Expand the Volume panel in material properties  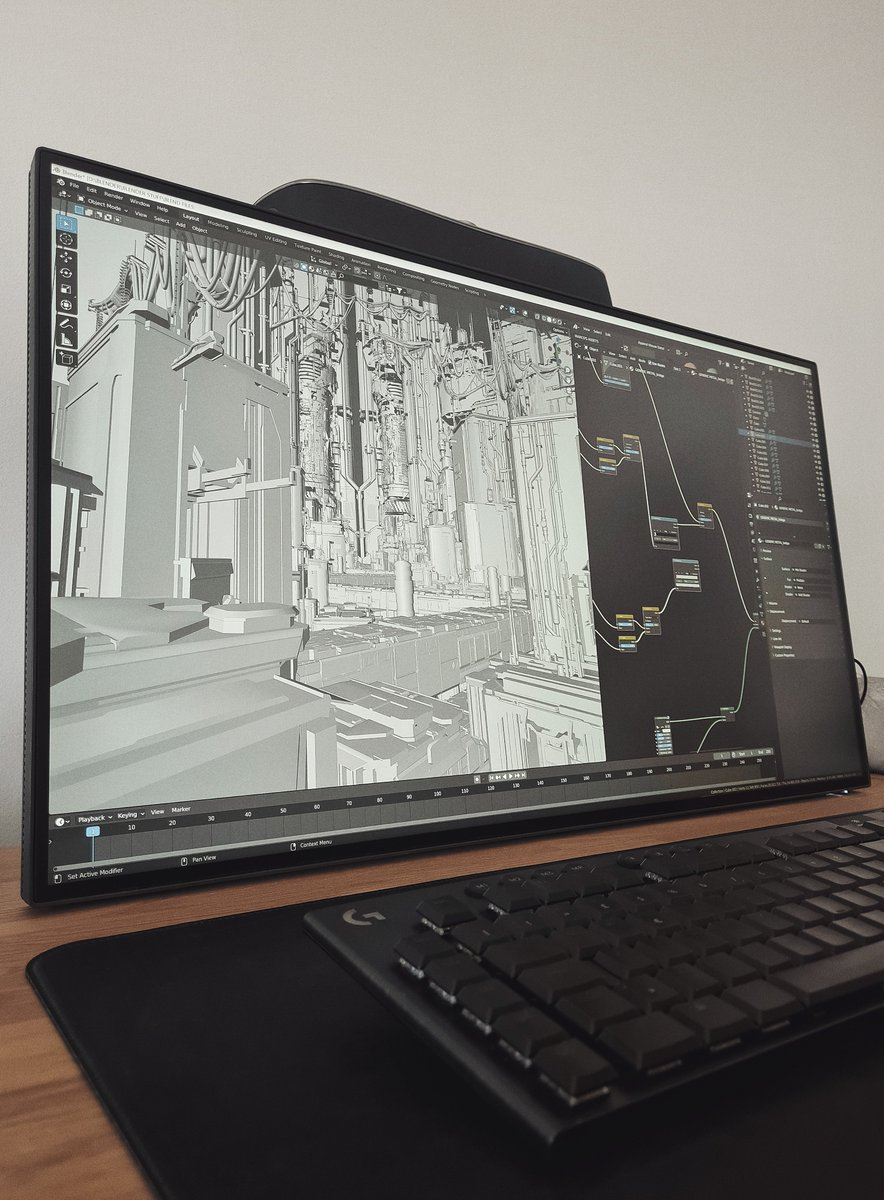(x=772, y=603)
